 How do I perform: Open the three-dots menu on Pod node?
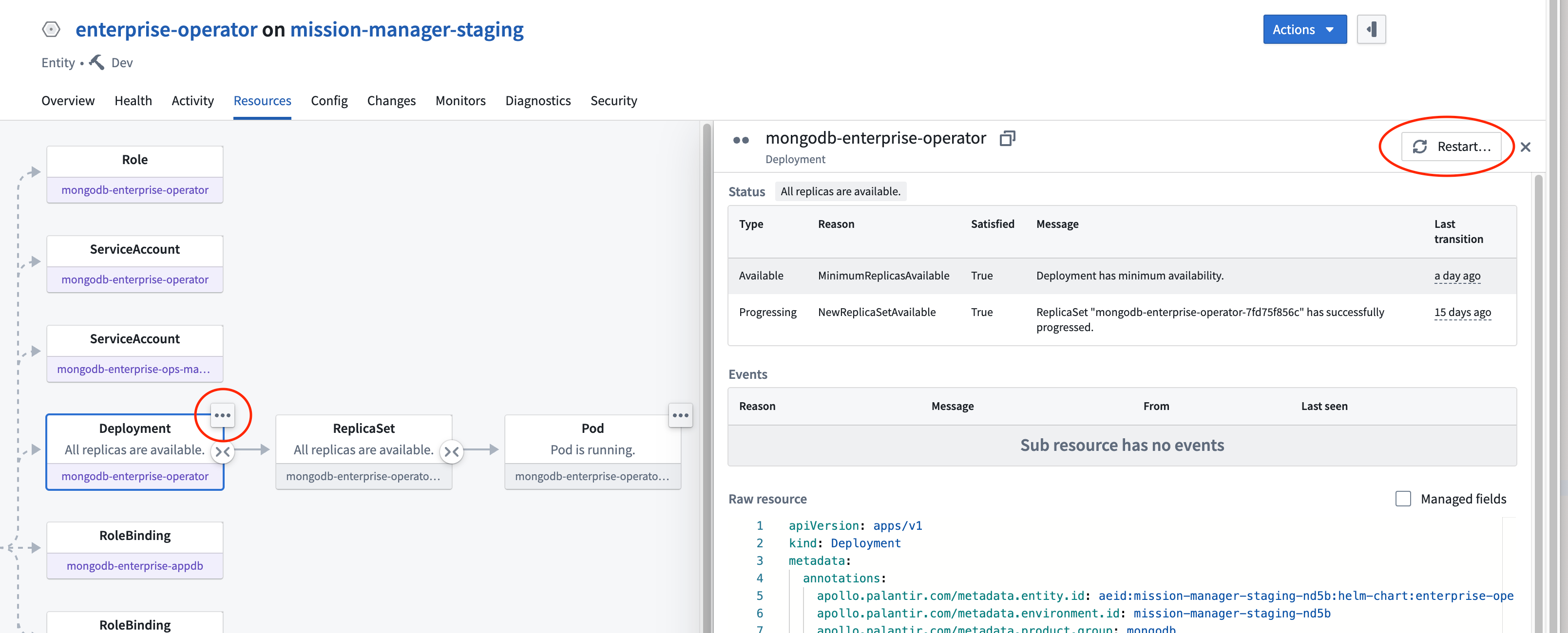(680, 415)
